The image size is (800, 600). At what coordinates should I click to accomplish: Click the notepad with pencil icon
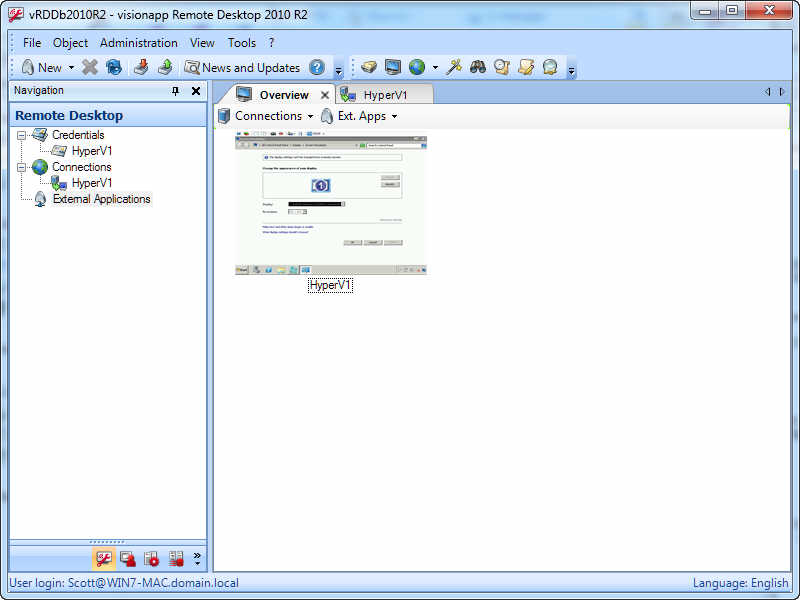[526, 67]
